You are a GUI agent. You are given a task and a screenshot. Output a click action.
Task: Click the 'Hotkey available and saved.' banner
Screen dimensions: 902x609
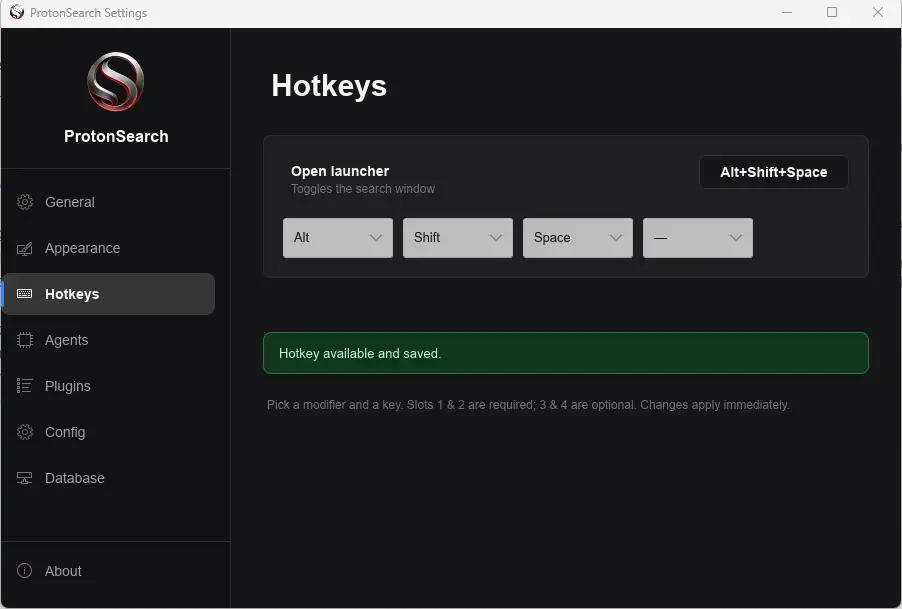(565, 353)
